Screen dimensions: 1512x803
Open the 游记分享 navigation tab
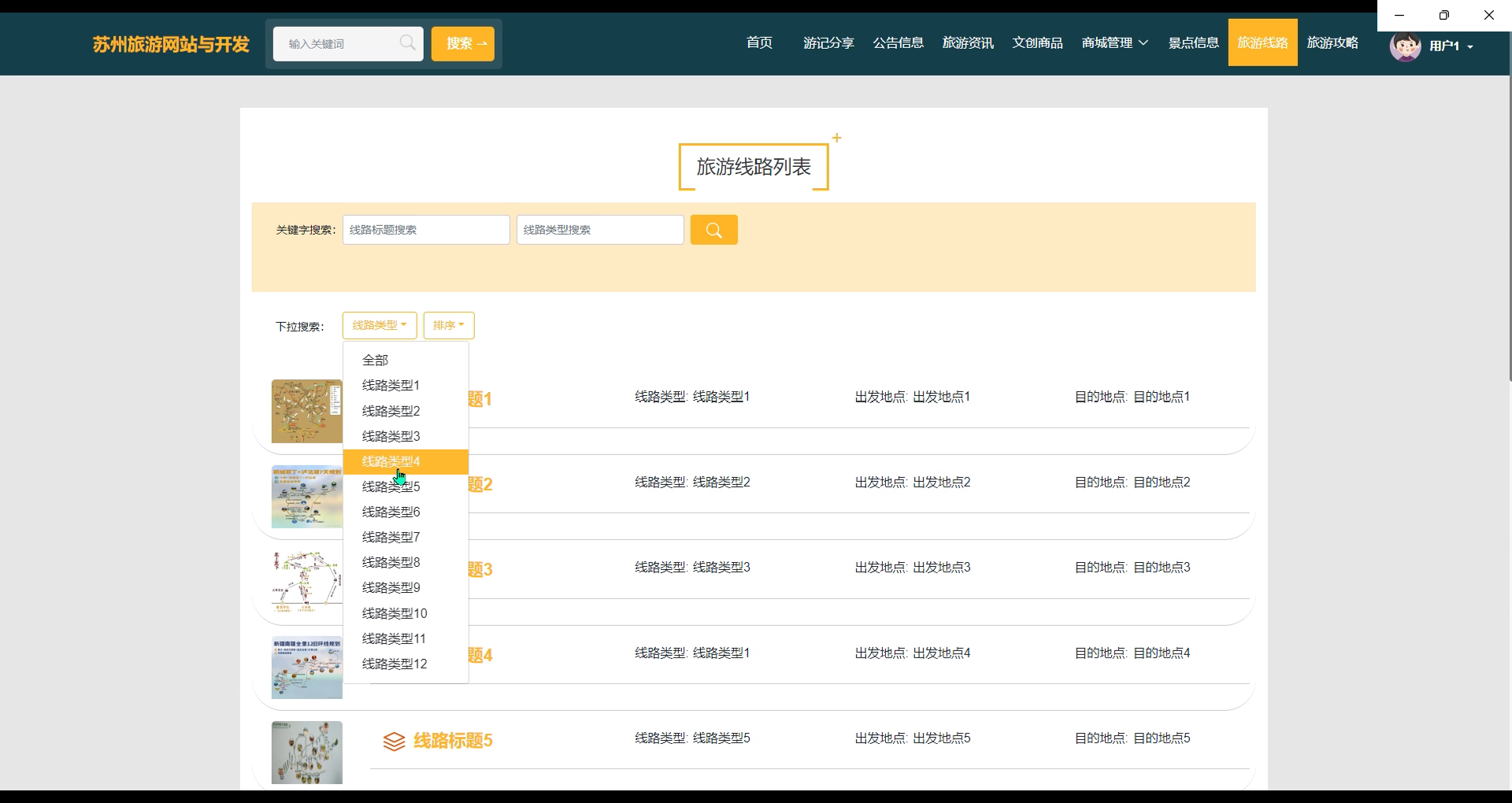828,43
